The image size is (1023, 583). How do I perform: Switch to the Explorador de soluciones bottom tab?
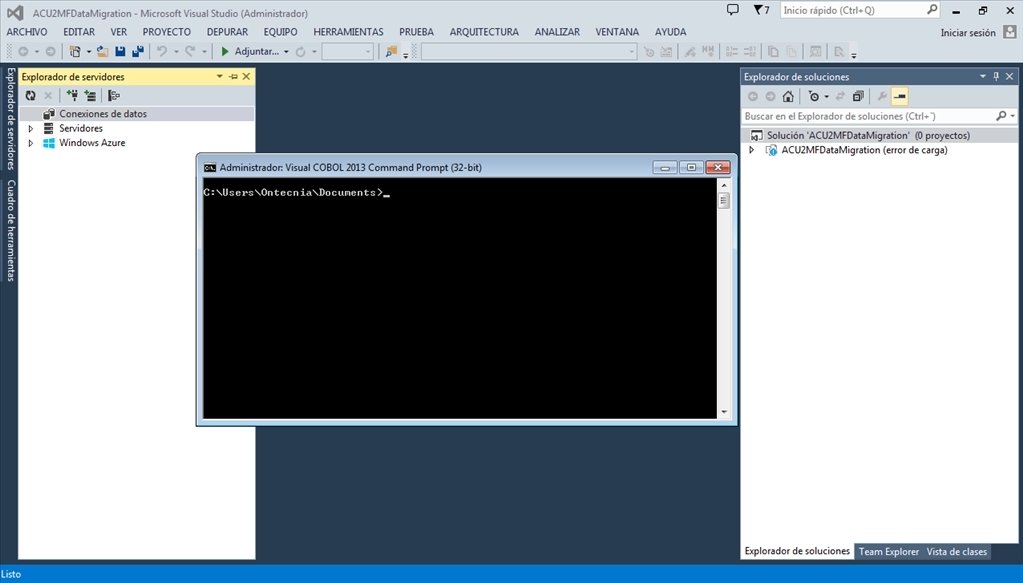pos(797,551)
